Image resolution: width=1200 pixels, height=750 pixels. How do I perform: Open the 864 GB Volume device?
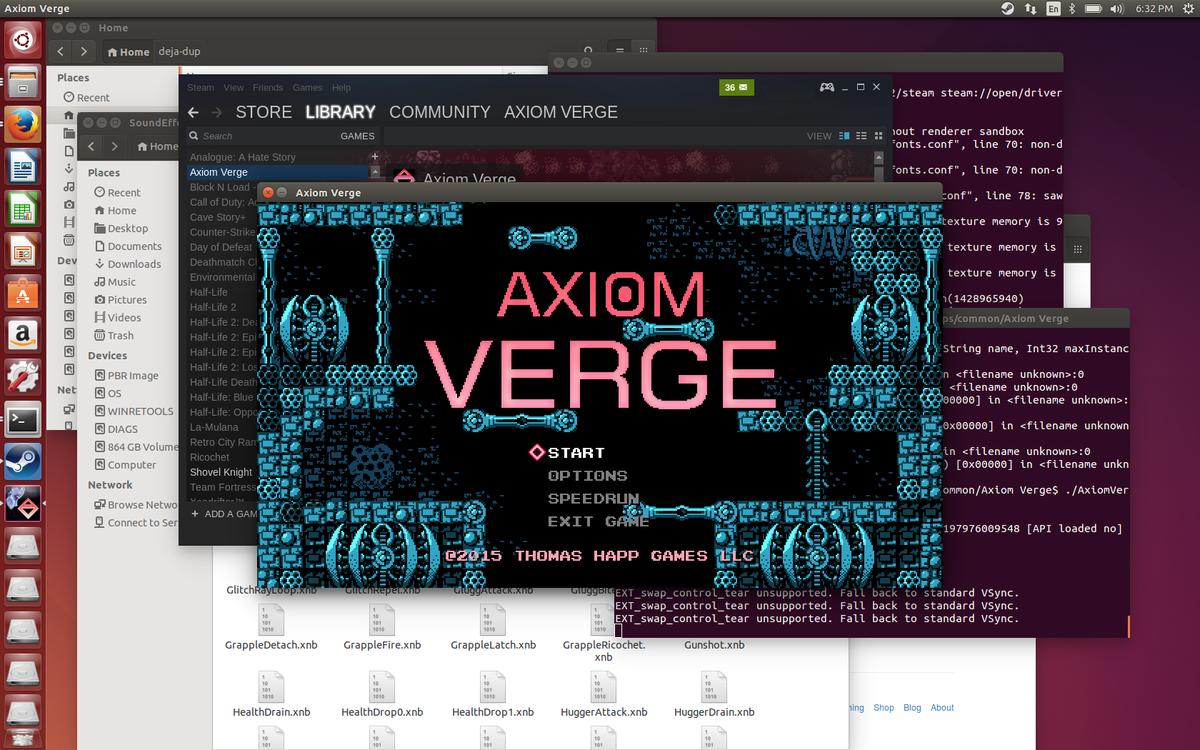(x=136, y=447)
